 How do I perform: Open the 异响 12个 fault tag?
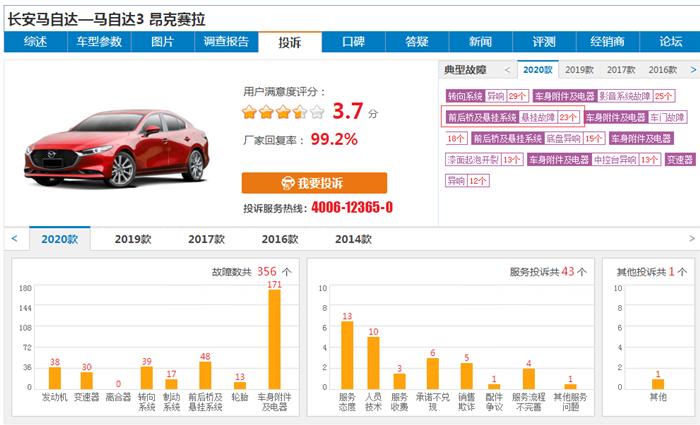(467, 181)
